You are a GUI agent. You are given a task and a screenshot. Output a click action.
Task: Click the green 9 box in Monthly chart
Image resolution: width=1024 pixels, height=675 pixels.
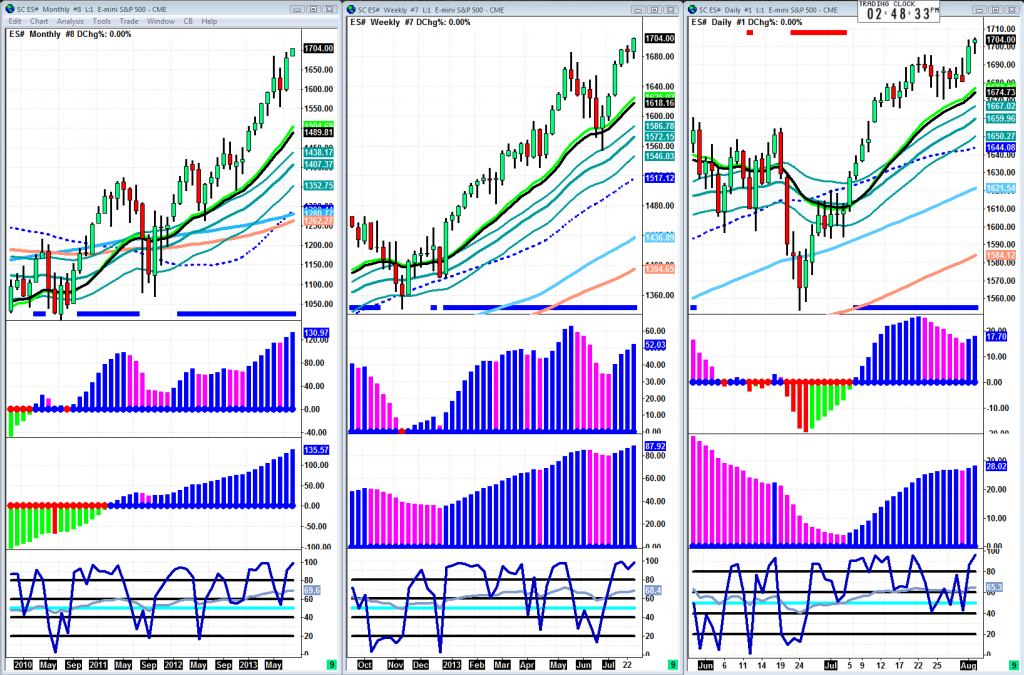pyautogui.click(x=331, y=664)
